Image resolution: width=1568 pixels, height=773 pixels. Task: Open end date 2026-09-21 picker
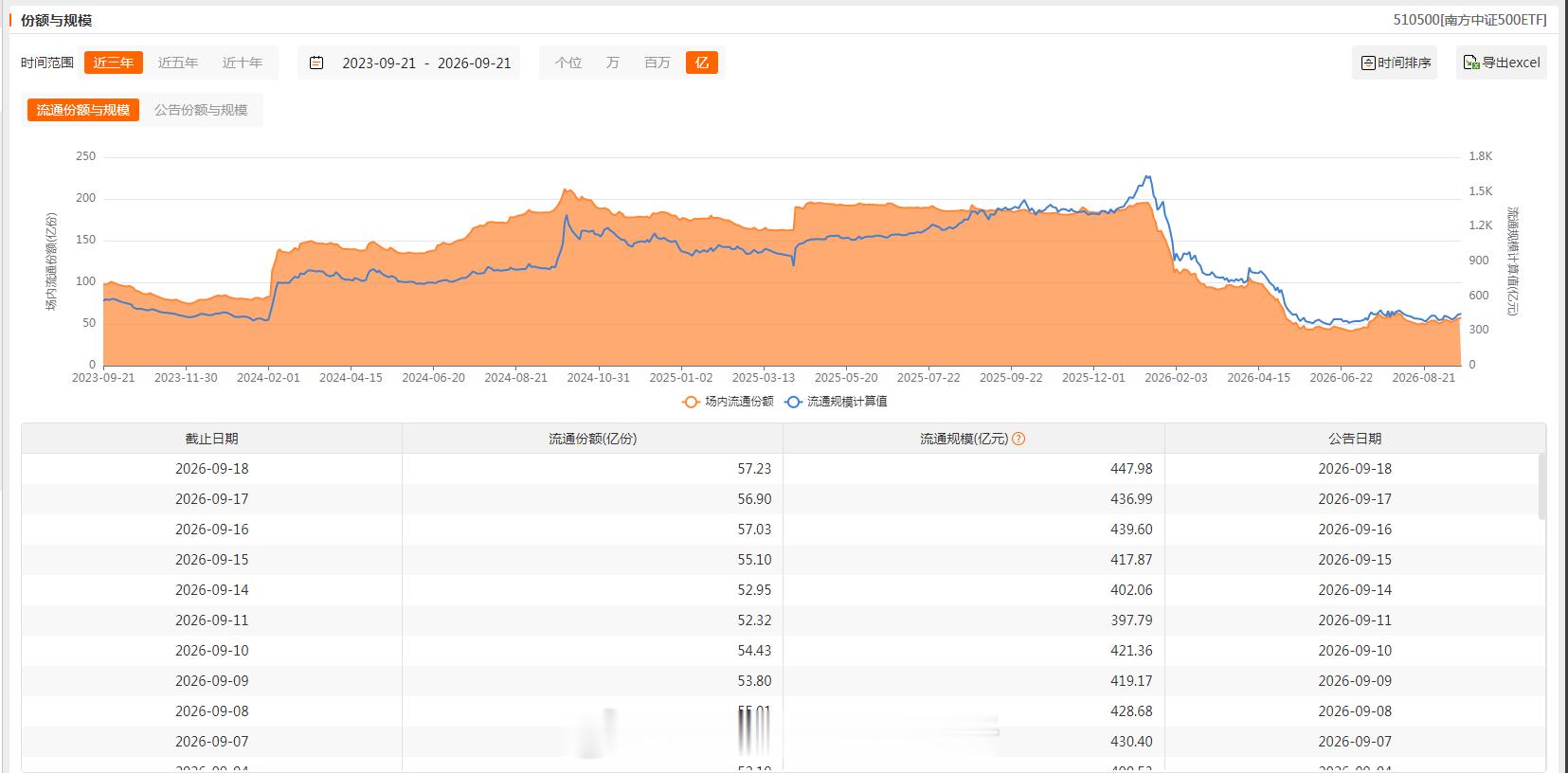click(x=475, y=63)
